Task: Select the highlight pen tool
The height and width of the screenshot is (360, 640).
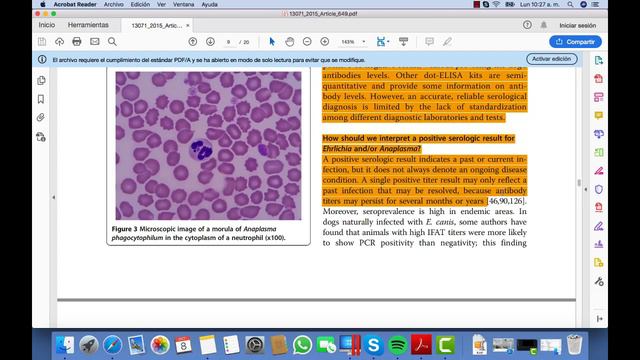Action: pyautogui.click(x=447, y=42)
